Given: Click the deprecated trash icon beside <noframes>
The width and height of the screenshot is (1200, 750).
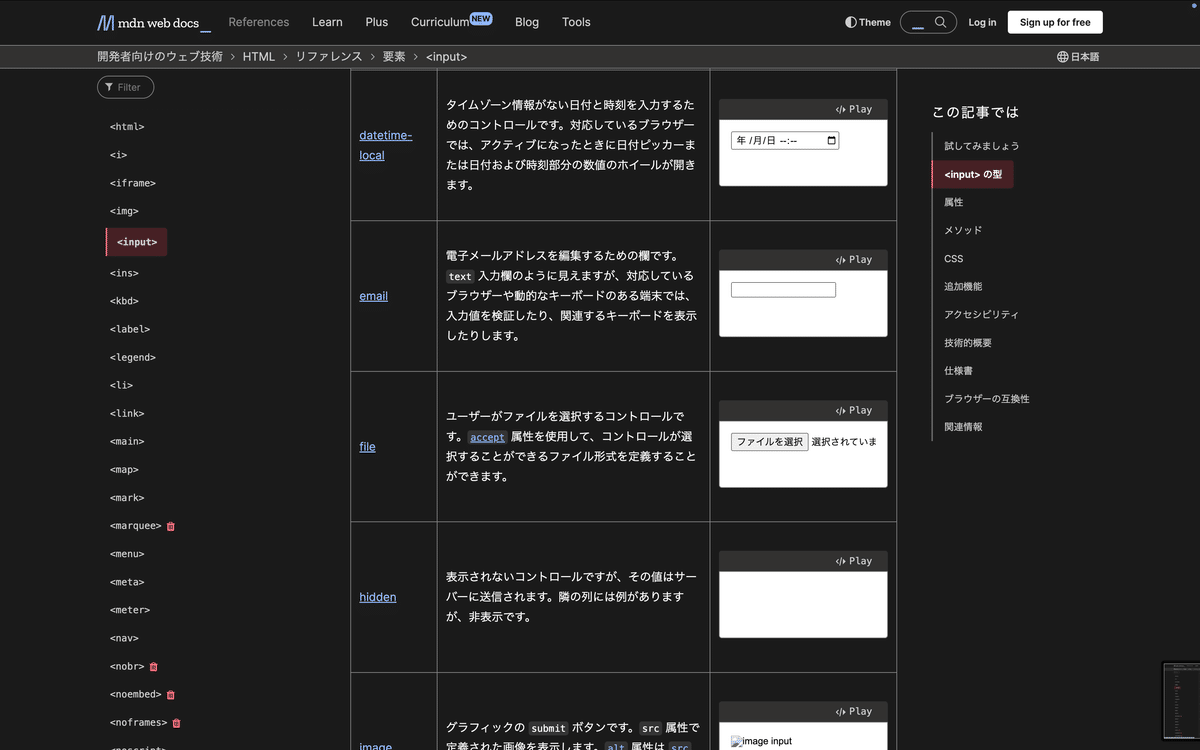Looking at the screenshot, I should (176, 722).
